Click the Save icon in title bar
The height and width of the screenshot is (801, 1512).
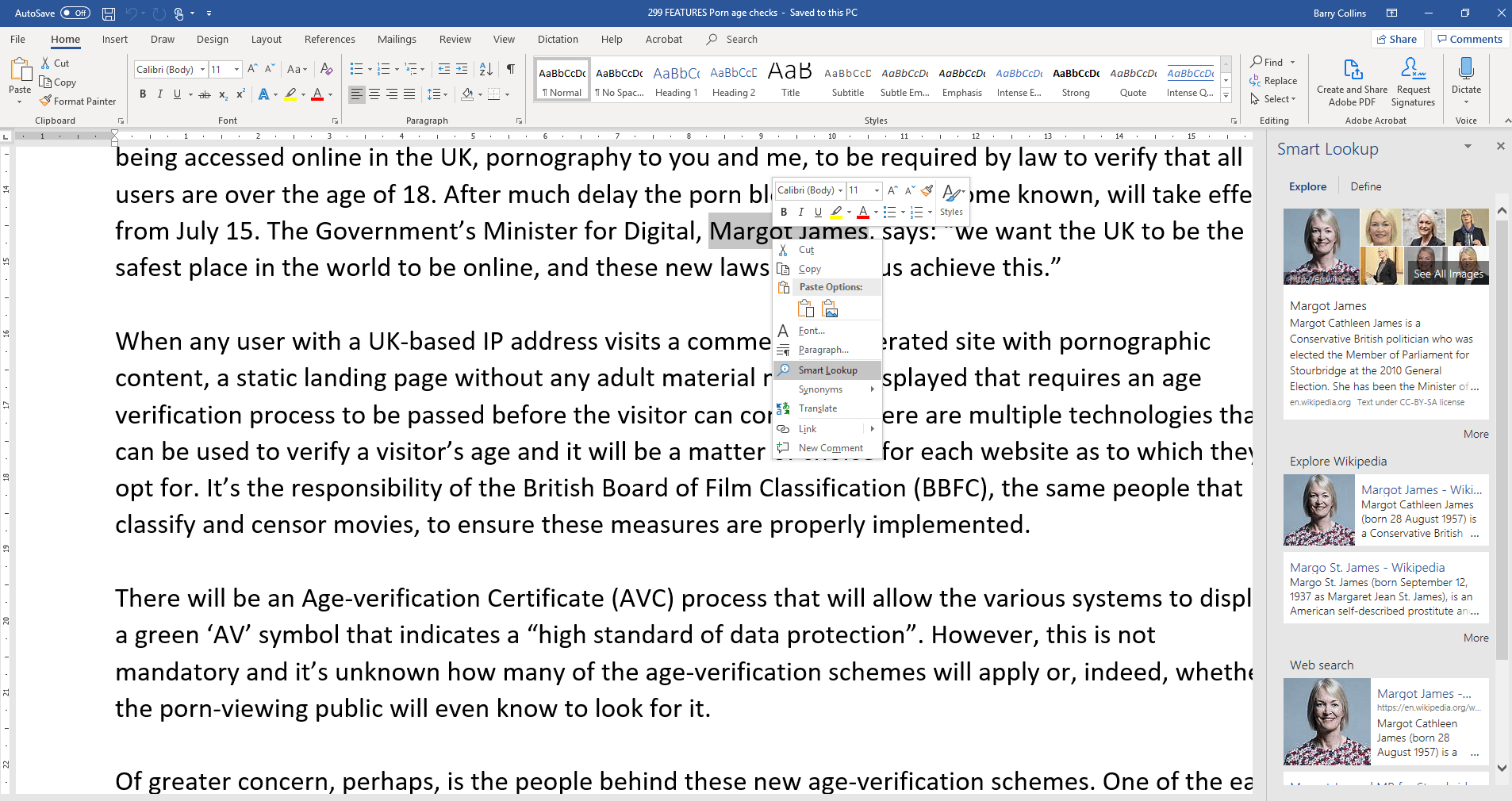click(109, 13)
